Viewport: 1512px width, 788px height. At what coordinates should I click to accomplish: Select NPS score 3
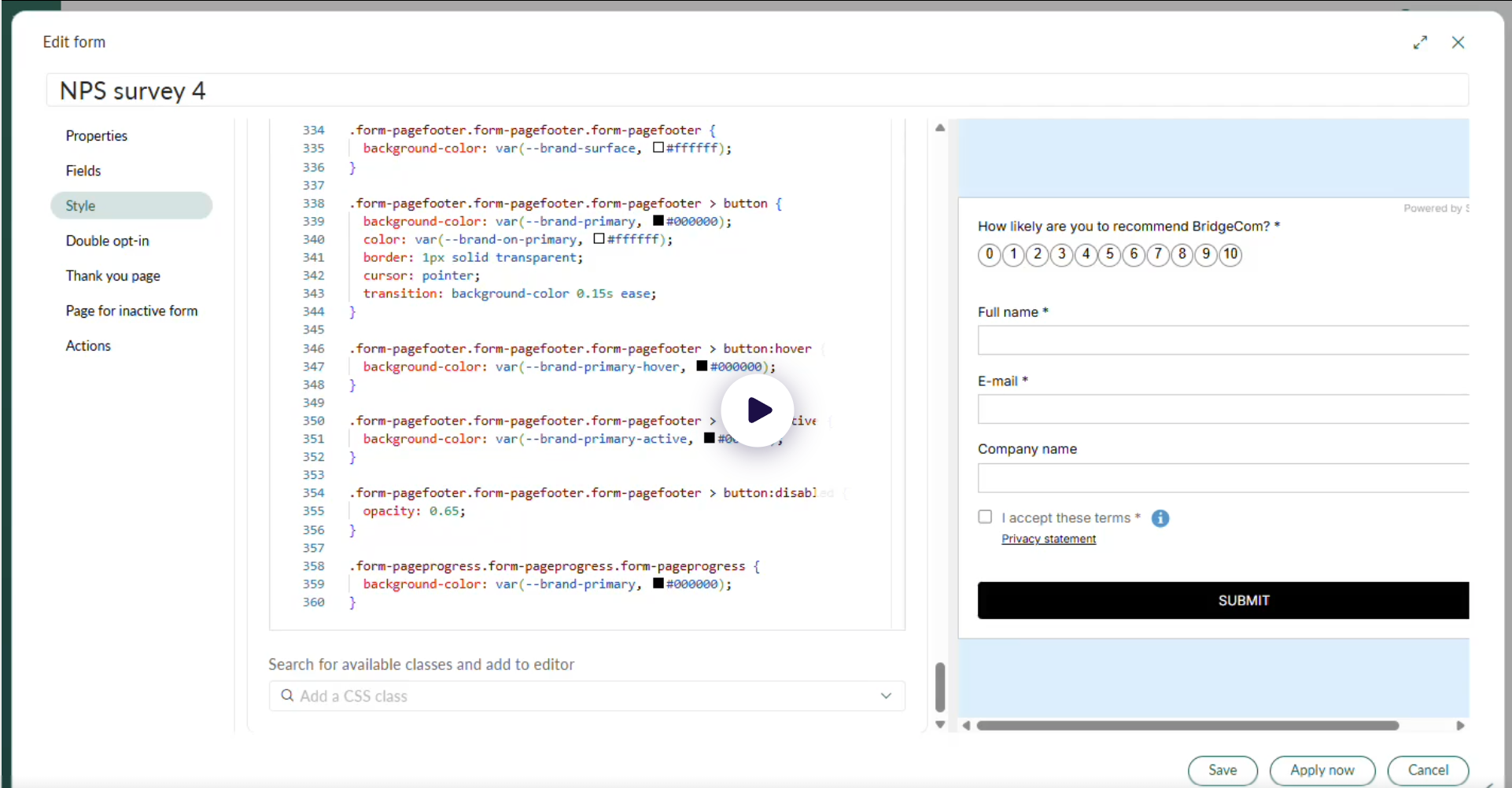point(1062,255)
